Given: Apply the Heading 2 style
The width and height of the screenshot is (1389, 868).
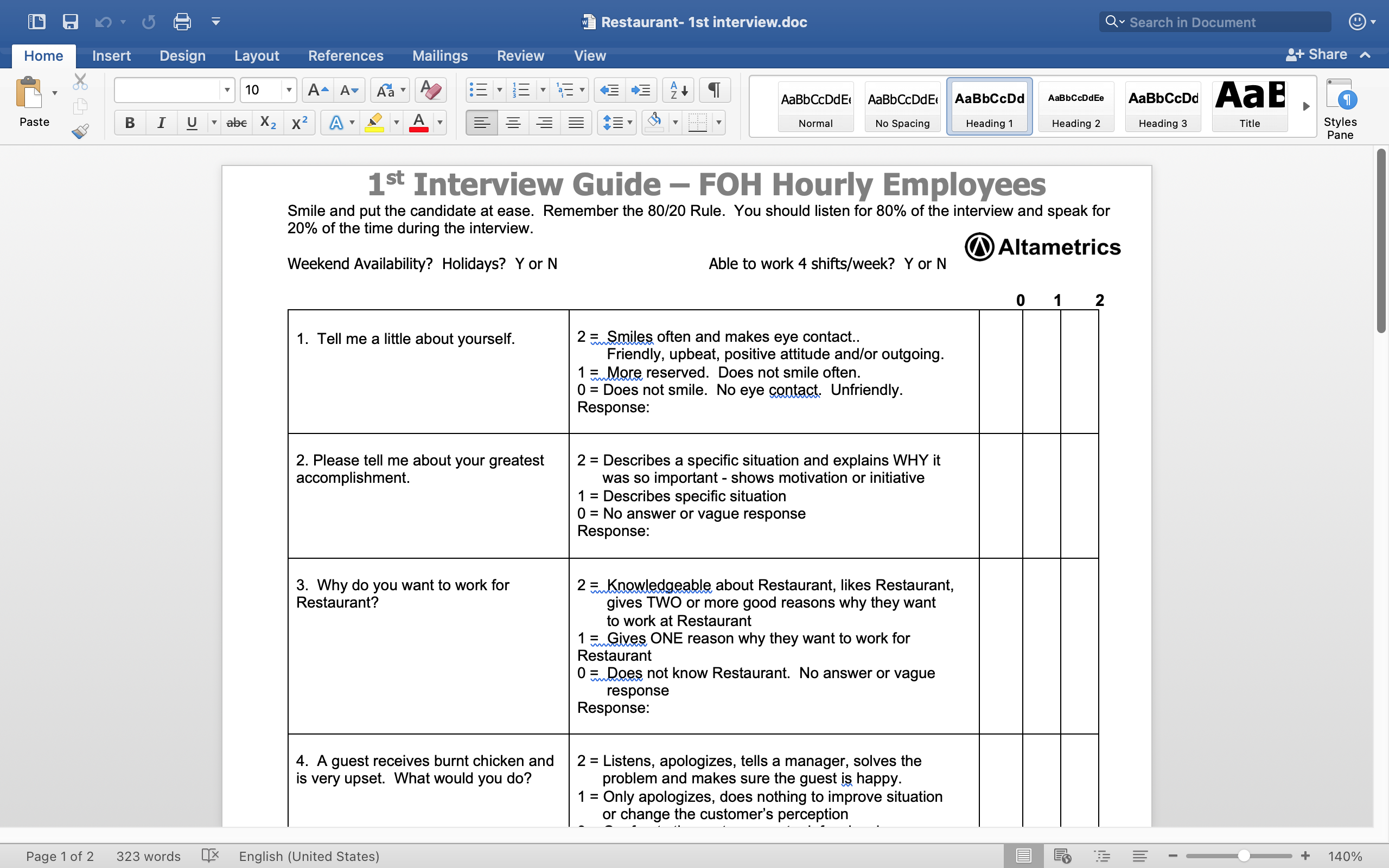Looking at the screenshot, I should pyautogui.click(x=1075, y=107).
